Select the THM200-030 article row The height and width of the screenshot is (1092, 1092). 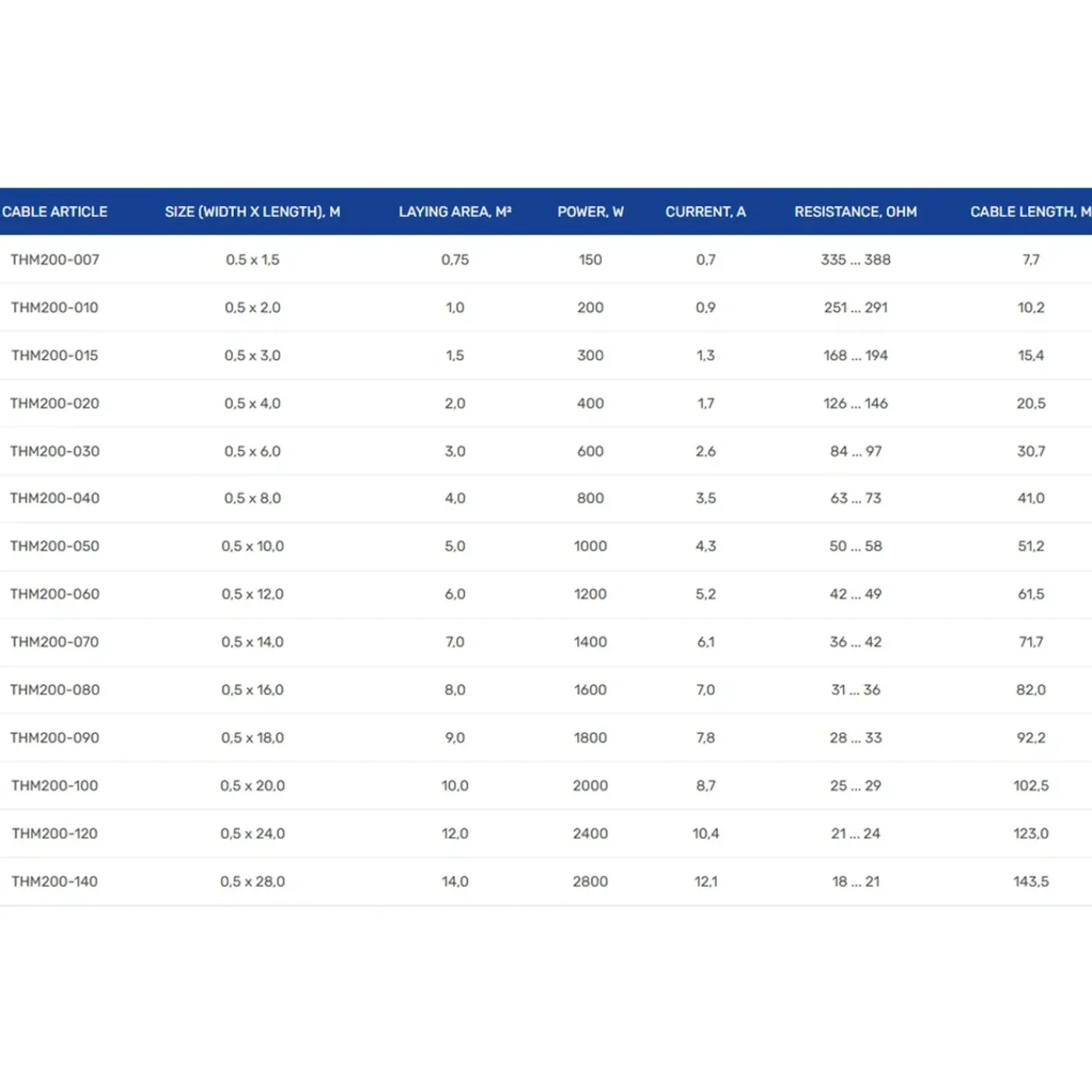click(x=546, y=451)
